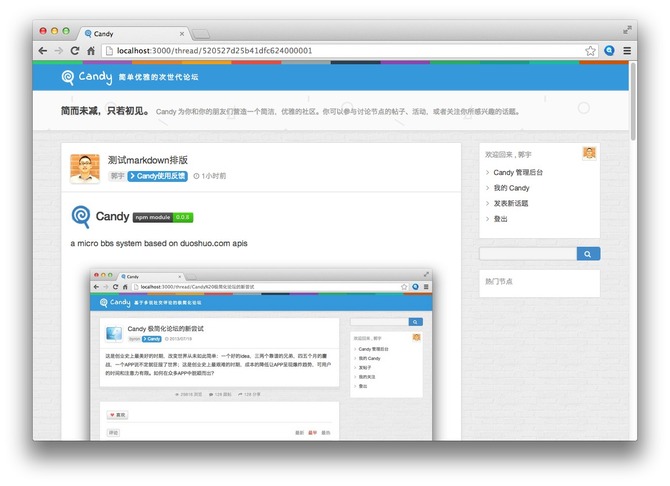This screenshot has height=486, width=670.
Task: Click 登出 to log out
Action: [x=500, y=219]
